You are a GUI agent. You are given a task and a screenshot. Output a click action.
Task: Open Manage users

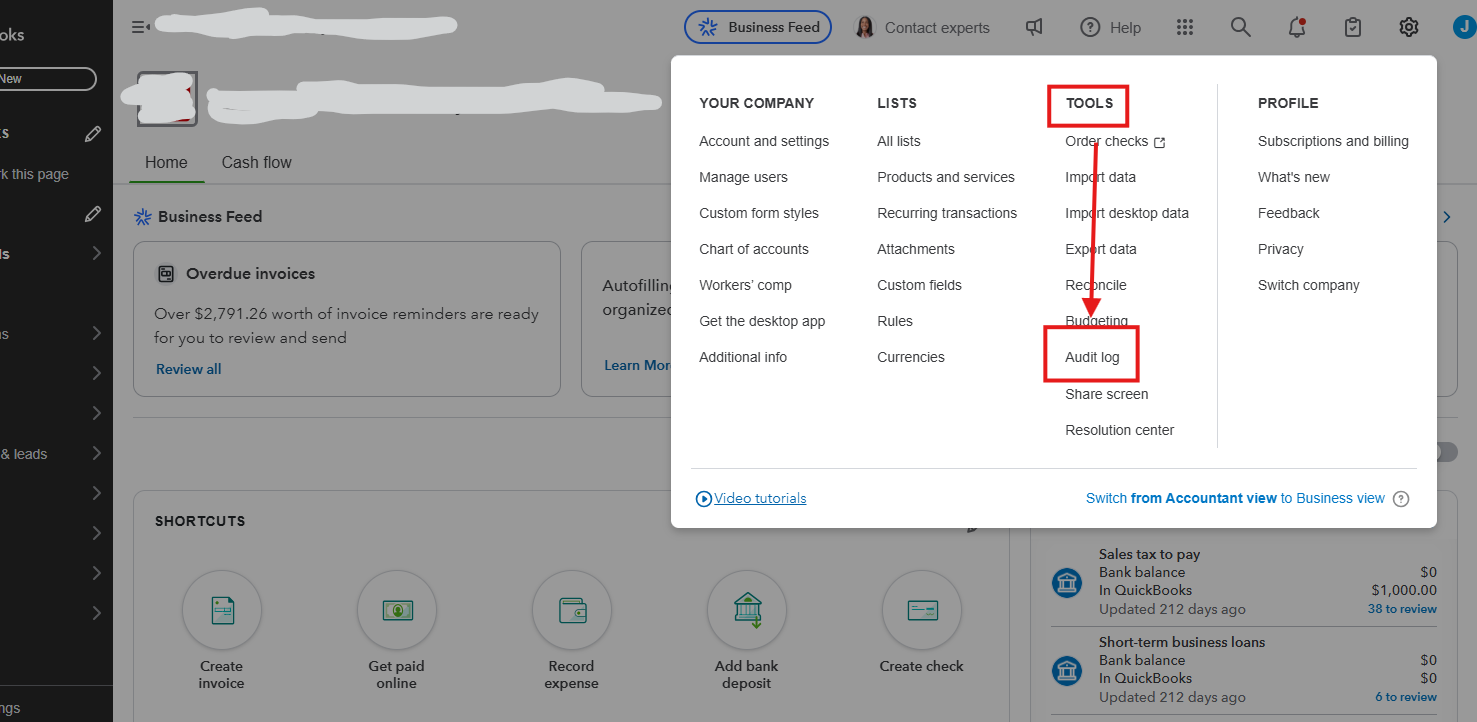point(743,177)
